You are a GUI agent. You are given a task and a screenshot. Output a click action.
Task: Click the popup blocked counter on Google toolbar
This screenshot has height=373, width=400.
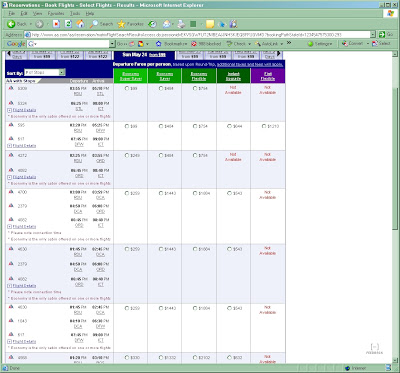pyautogui.click(x=206, y=44)
